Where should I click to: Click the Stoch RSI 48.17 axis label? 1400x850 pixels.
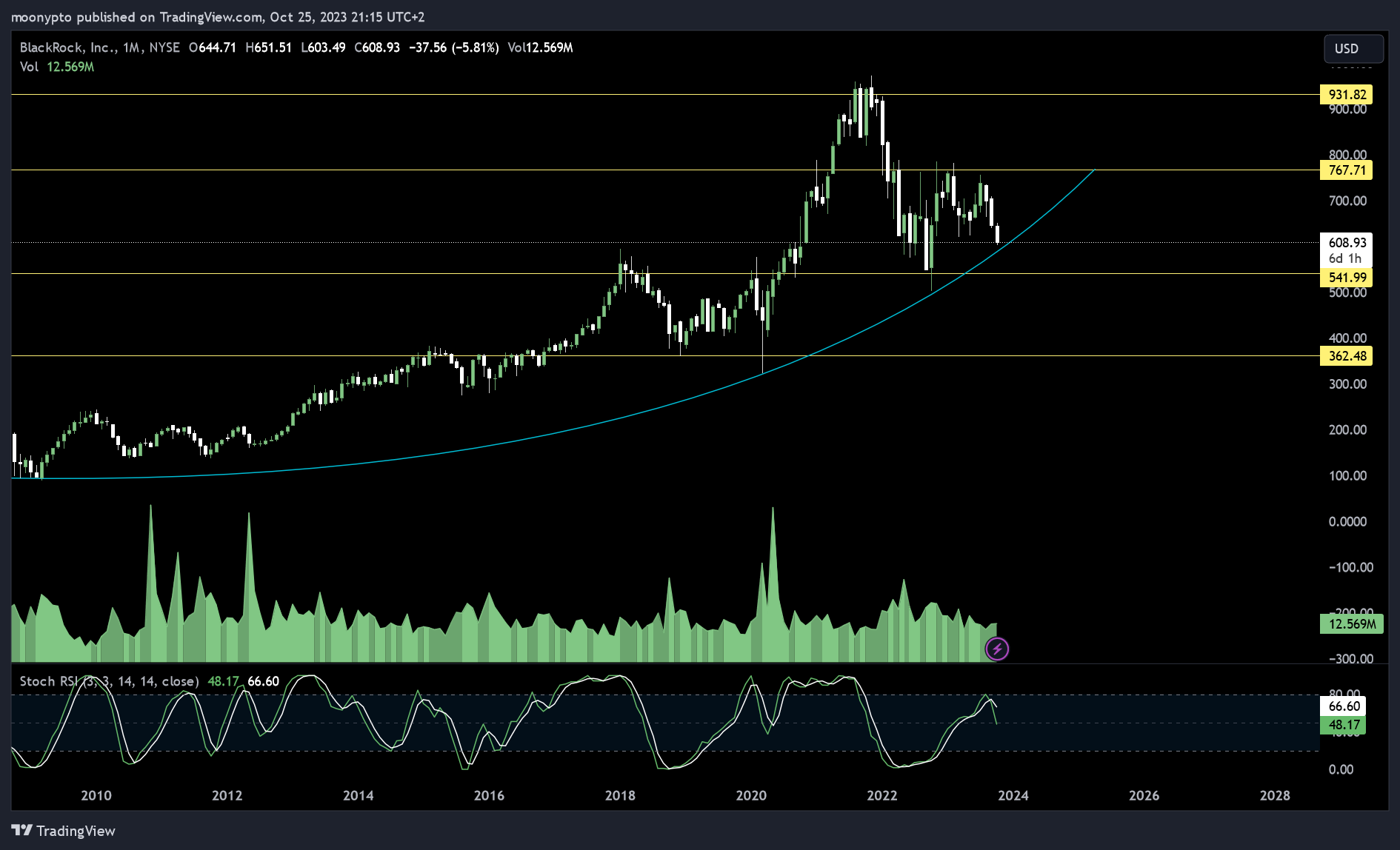click(1343, 725)
